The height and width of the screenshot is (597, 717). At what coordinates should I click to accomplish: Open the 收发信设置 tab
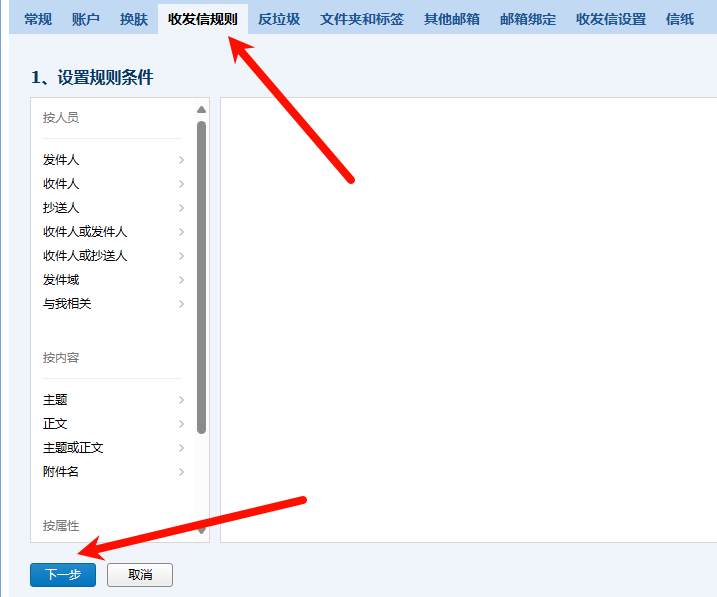[611, 19]
